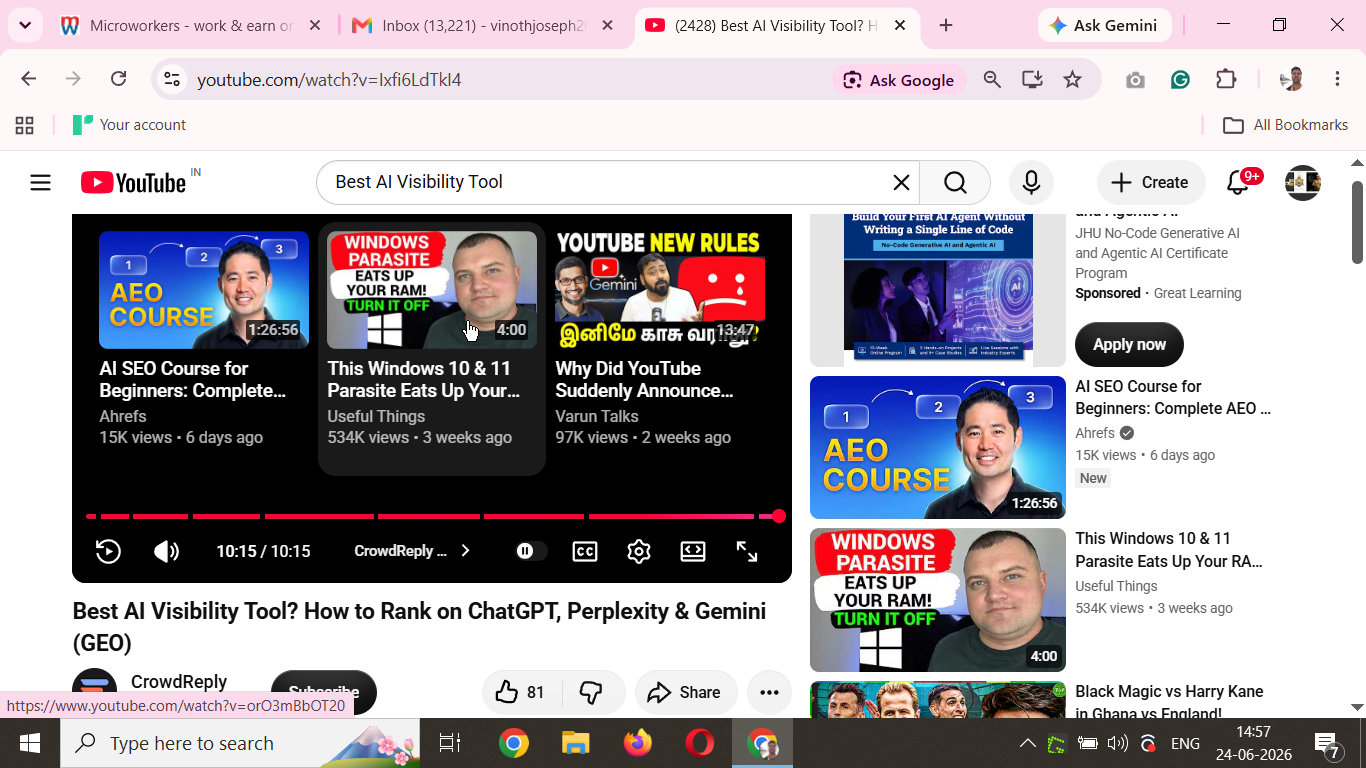Turn on closed captions in player
Image resolution: width=1366 pixels, height=768 pixels.
pyautogui.click(x=585, y=551)
